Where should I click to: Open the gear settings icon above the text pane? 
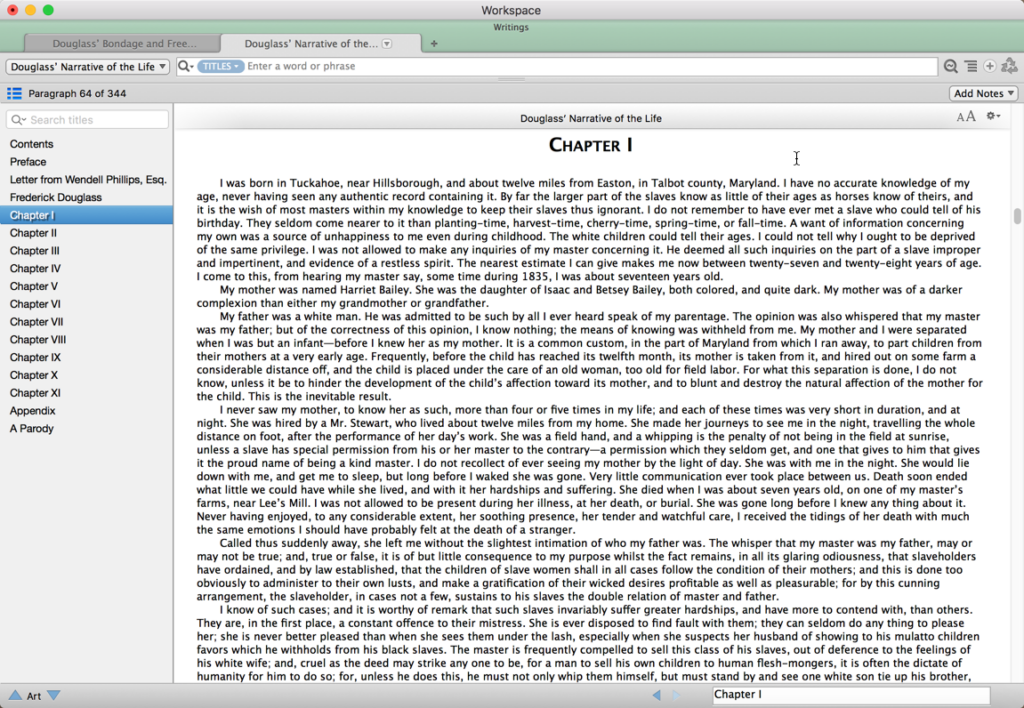[991, 116]
